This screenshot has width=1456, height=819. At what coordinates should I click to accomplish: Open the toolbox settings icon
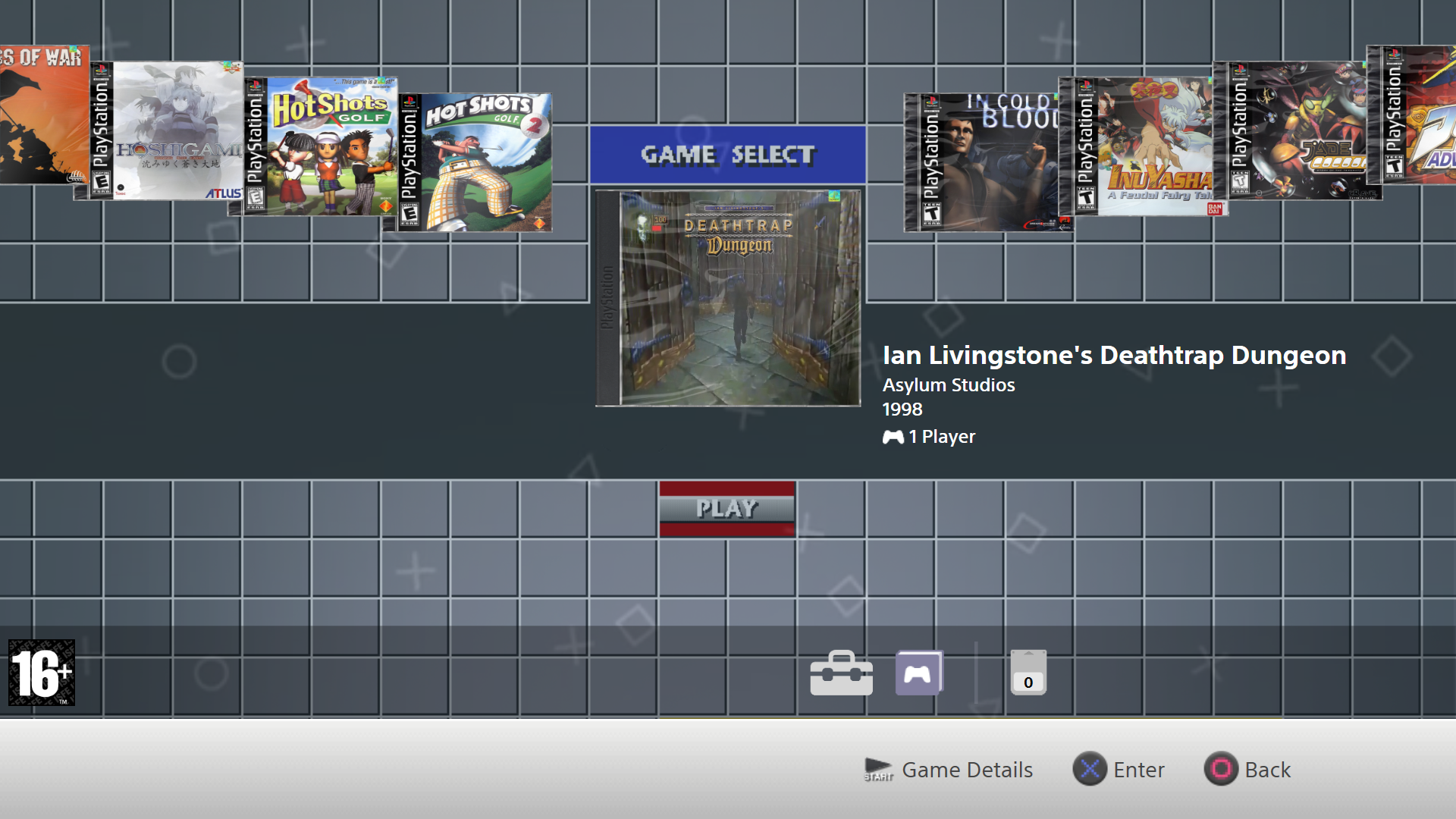(841, 673)
